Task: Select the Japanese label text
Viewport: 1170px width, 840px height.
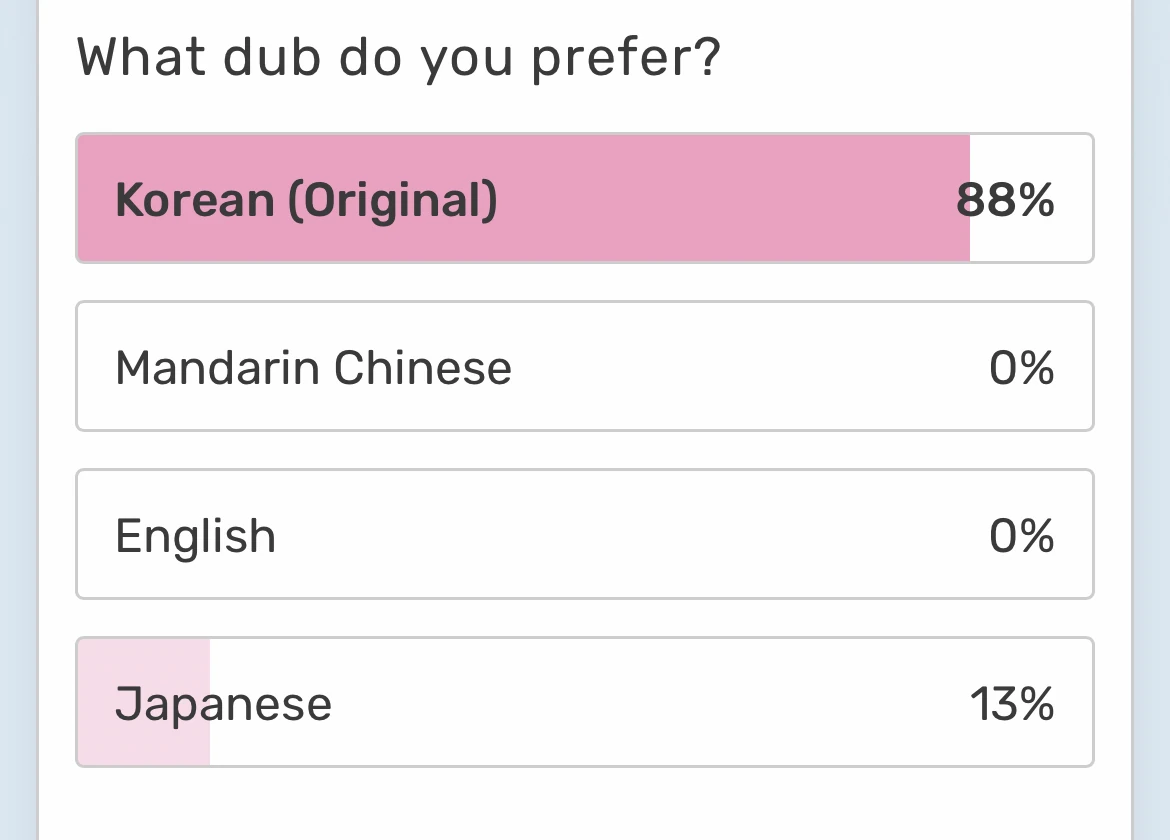Action: (x=222, y=703)
